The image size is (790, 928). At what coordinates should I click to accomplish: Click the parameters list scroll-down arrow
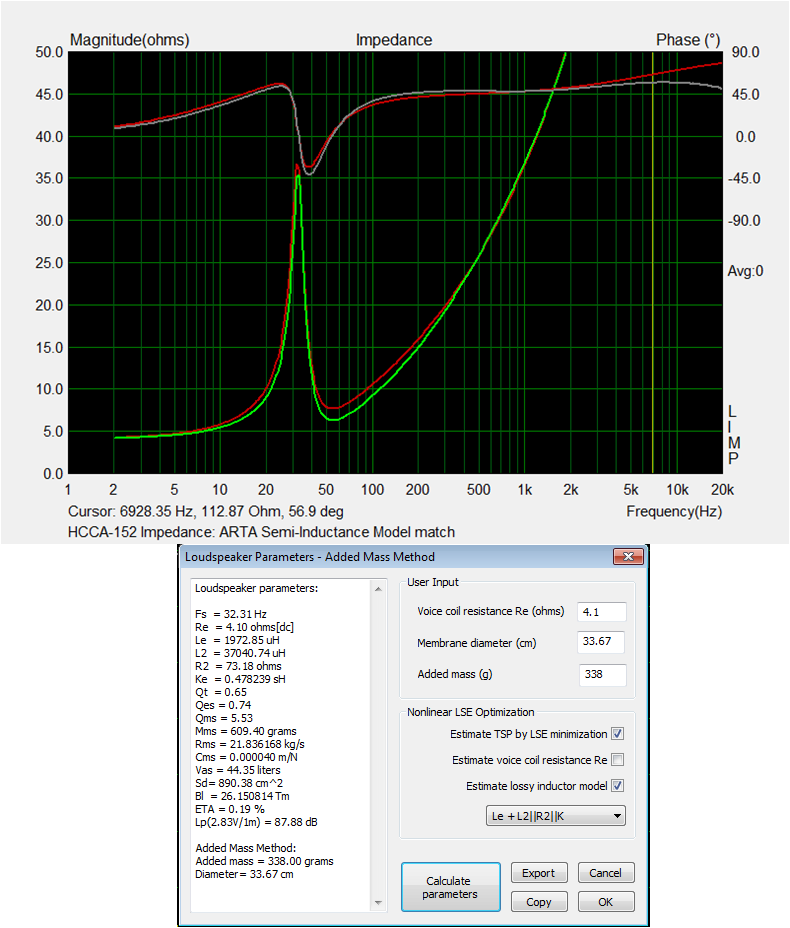[378, 903]
